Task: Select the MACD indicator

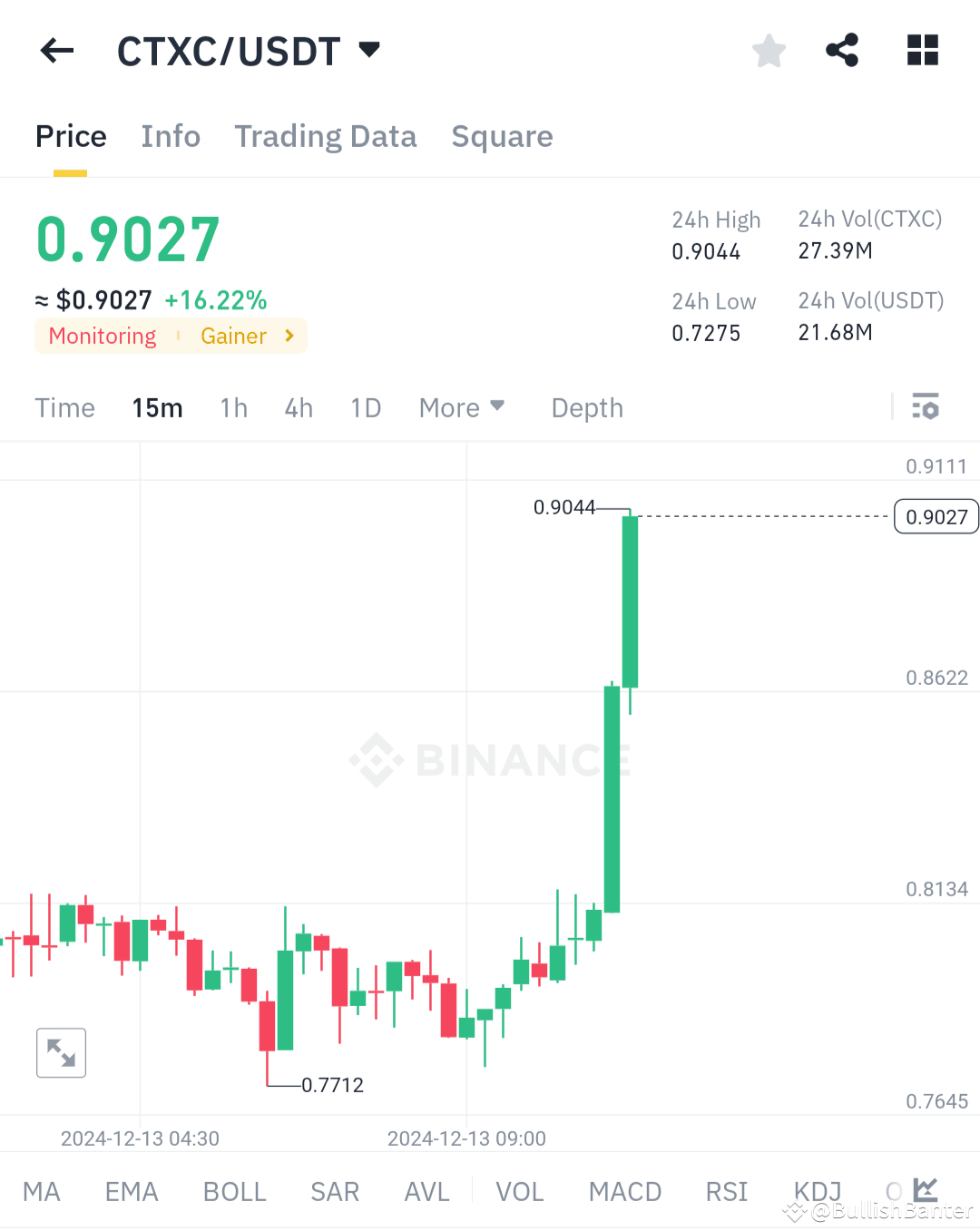Action: point(624,1191)
